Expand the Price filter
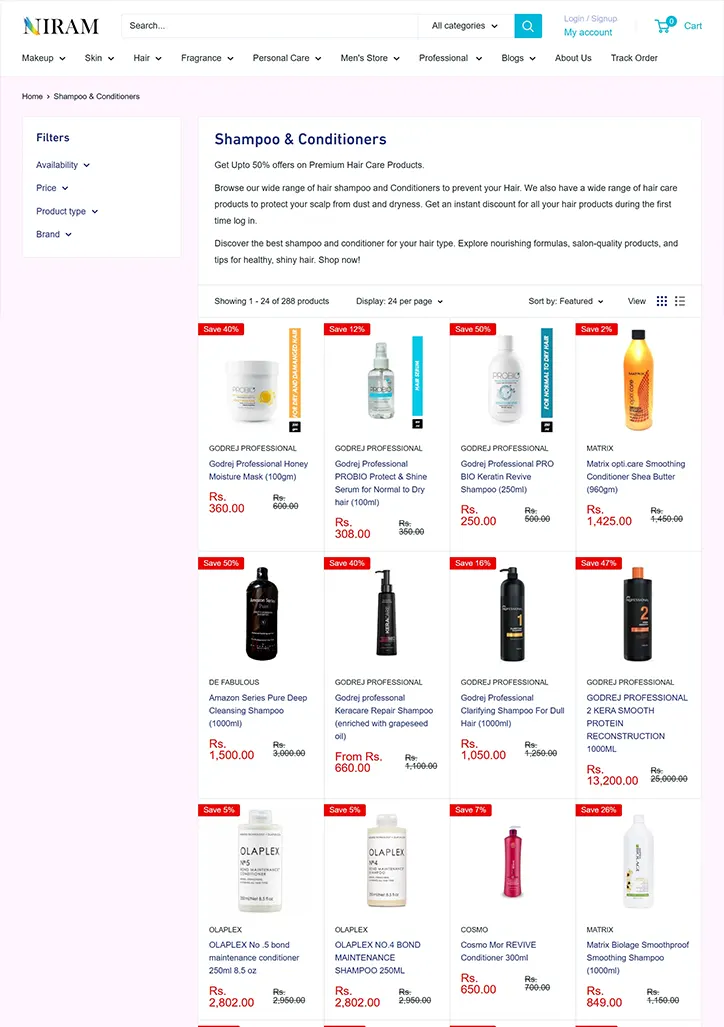724x1027 pixels. tap(52, 188)
